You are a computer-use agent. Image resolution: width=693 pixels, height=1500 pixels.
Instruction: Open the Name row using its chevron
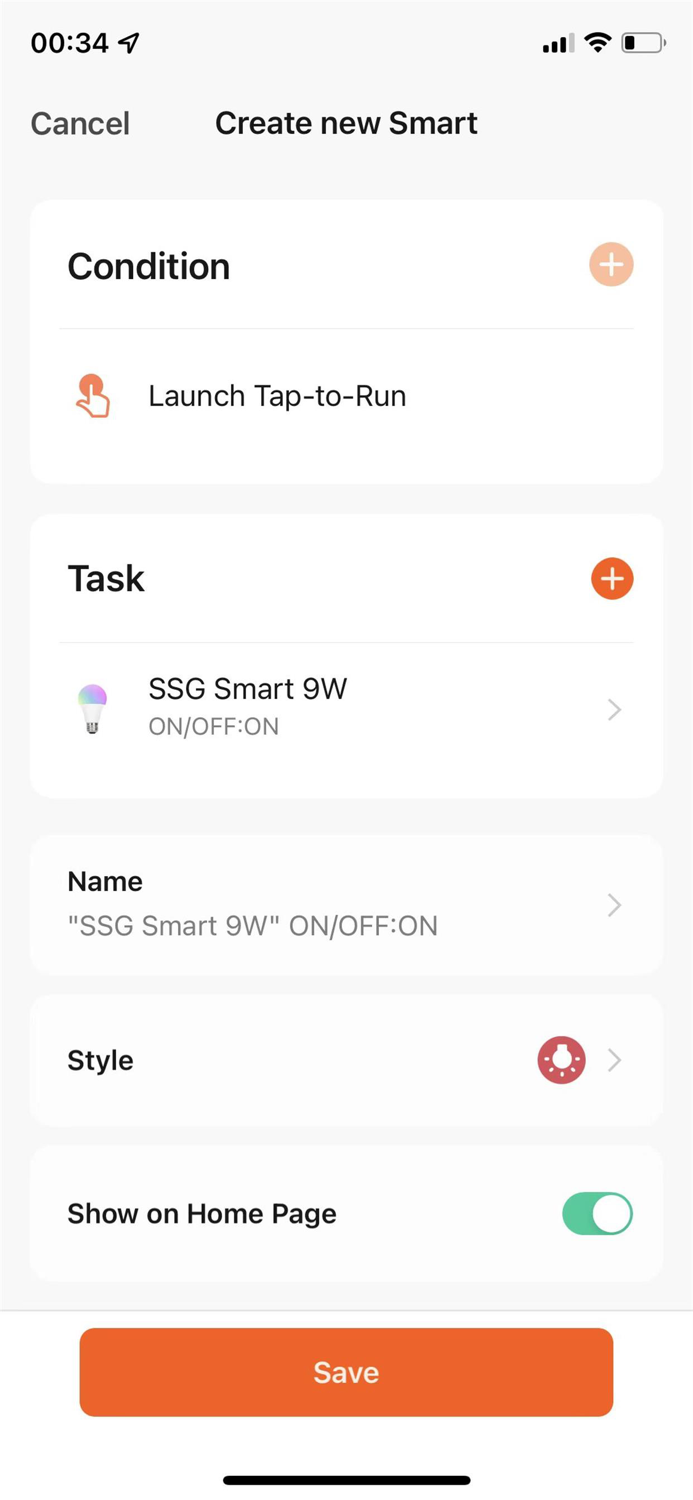(x=615, y=905)
